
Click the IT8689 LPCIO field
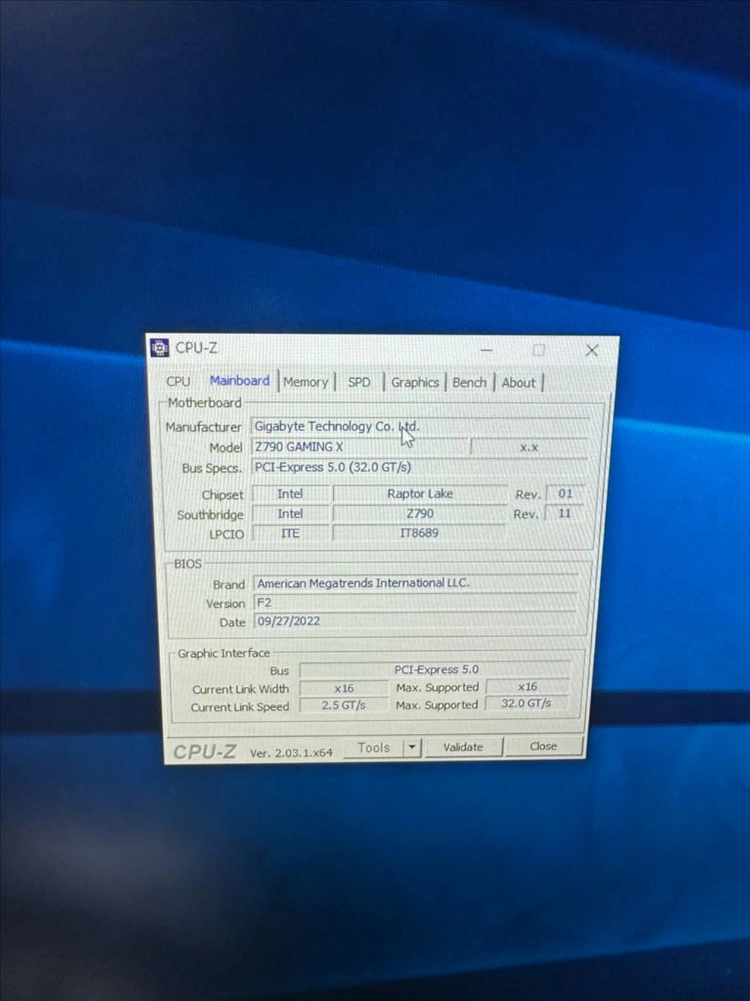click(419, 532)
